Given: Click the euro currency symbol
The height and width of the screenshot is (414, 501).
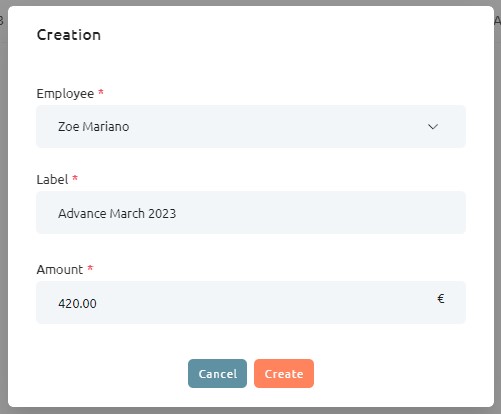Looking at the screenshot, I should point(441,298).
